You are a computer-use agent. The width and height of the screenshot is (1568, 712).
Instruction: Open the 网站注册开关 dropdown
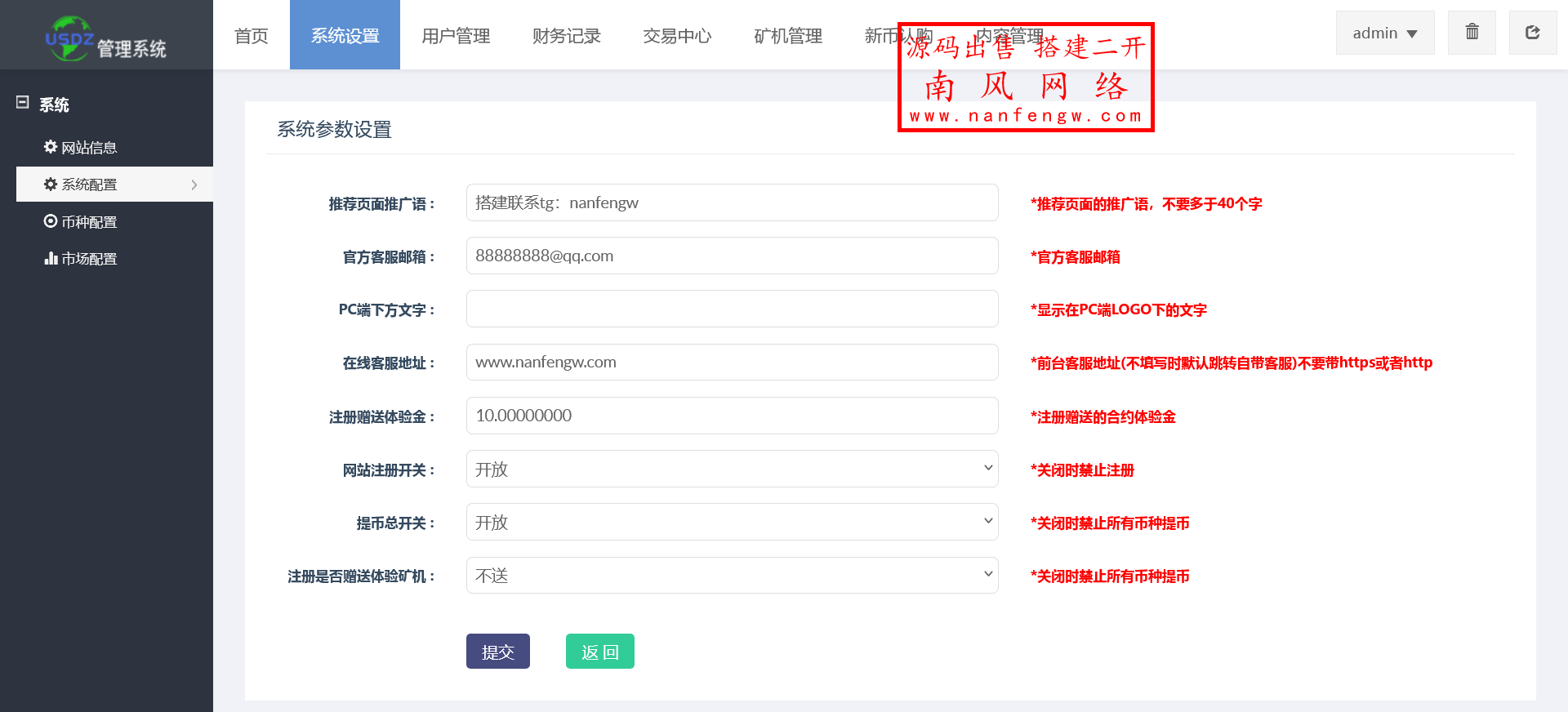732,469
